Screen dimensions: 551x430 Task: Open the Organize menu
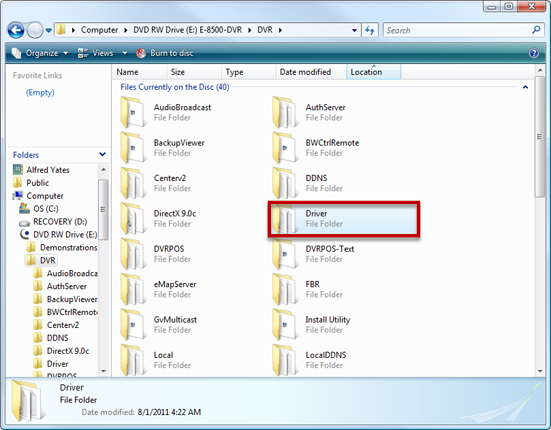[x=40, y=53]
